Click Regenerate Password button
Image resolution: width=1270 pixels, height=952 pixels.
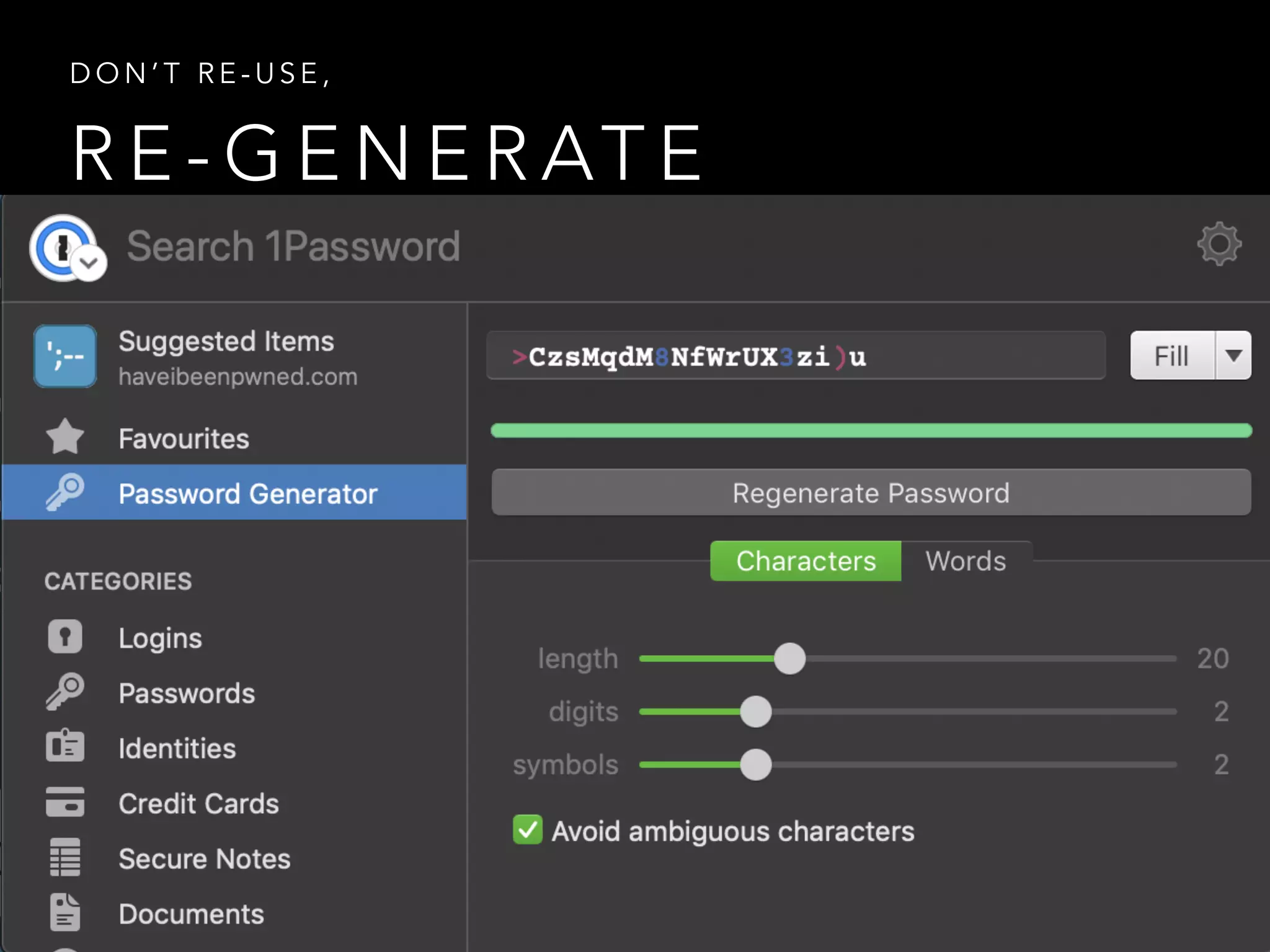point(871,493)
